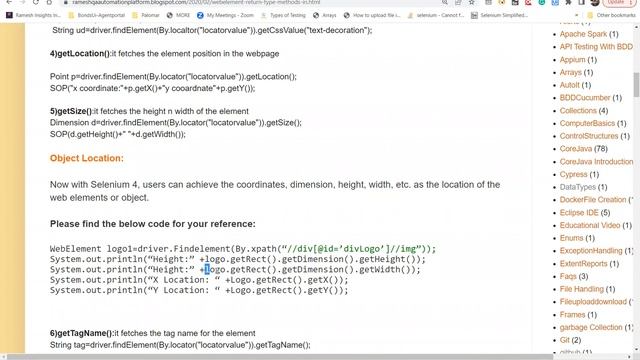The width and height of the screenshot is (640, 360).
Task: Click the address bar URL
Action: (x=196, y=2)
